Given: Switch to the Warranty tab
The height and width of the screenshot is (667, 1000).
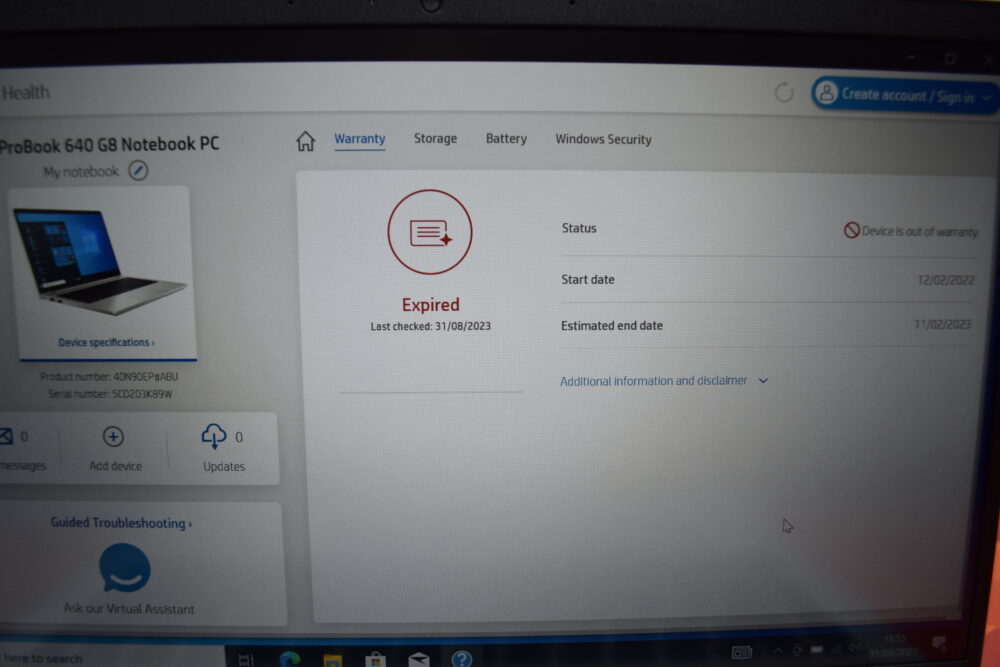Looking at the screenshot, I should [x=360, y=139].
